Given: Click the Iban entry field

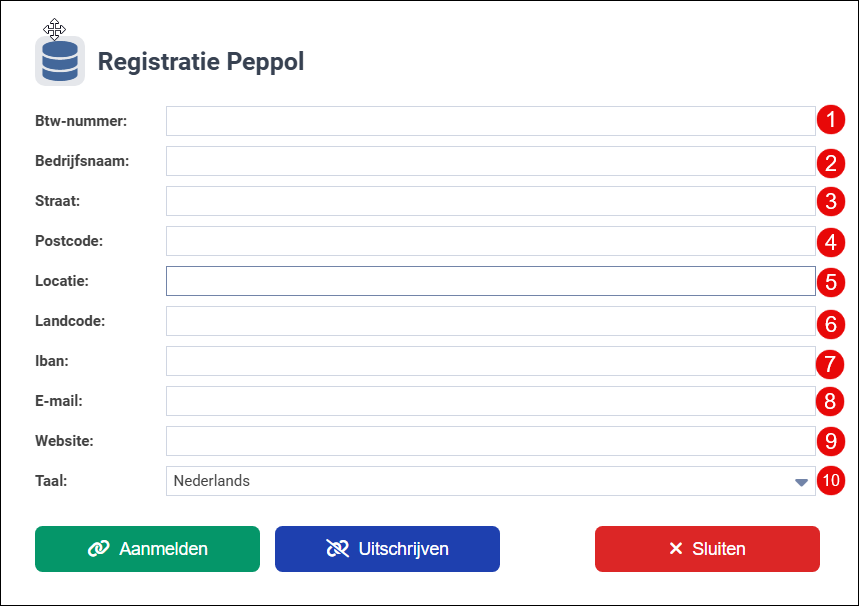Looking at the screenshot, I should click(490, 361).
